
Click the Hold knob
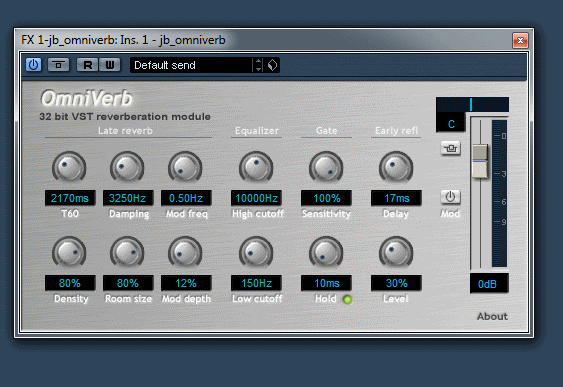(x=326, y=253)
